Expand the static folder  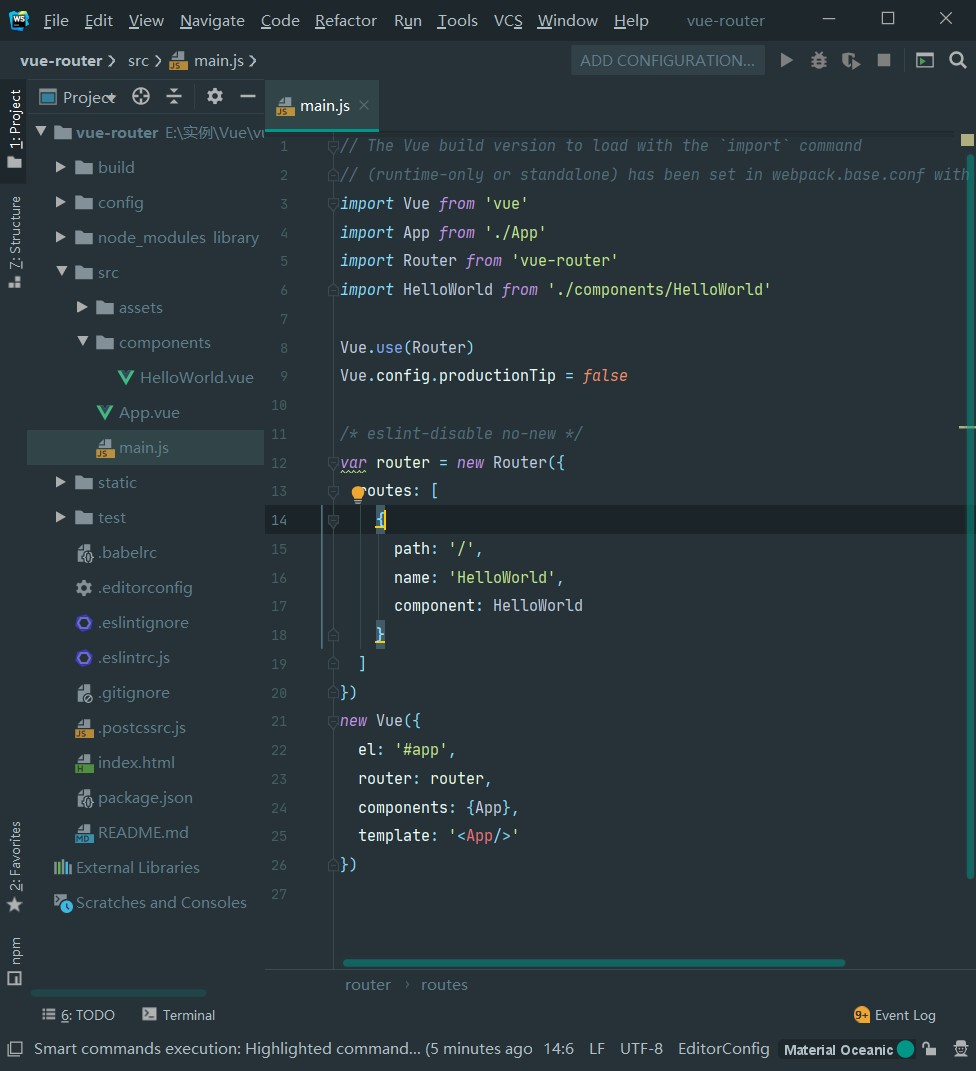click(x=61, y=482)
